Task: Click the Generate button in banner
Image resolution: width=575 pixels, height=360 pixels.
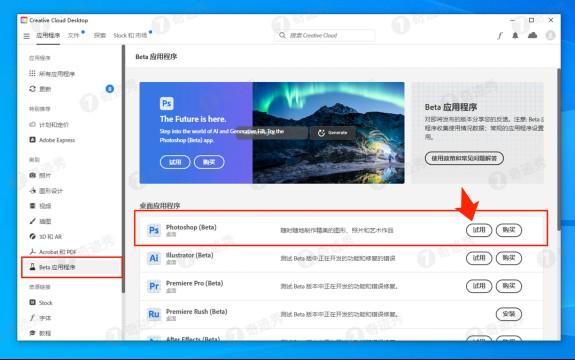Action: pyautogui.click(x=333, y=133)
